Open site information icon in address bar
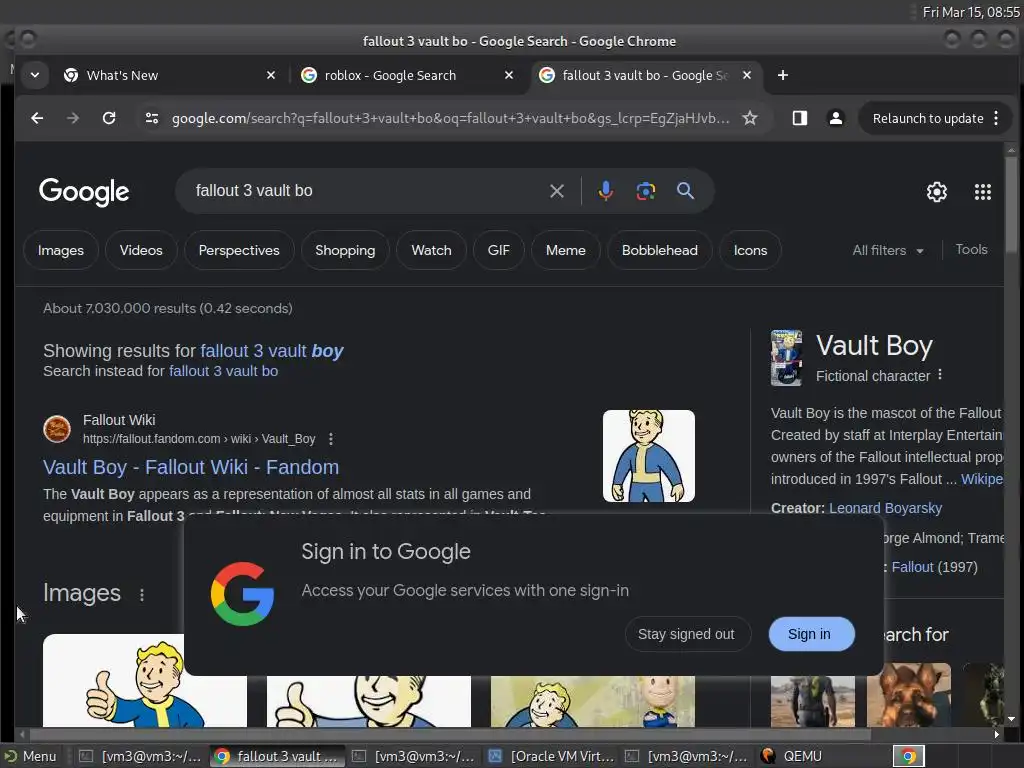Viewport: 1024px width, 768px height. (x=152, y=118)
